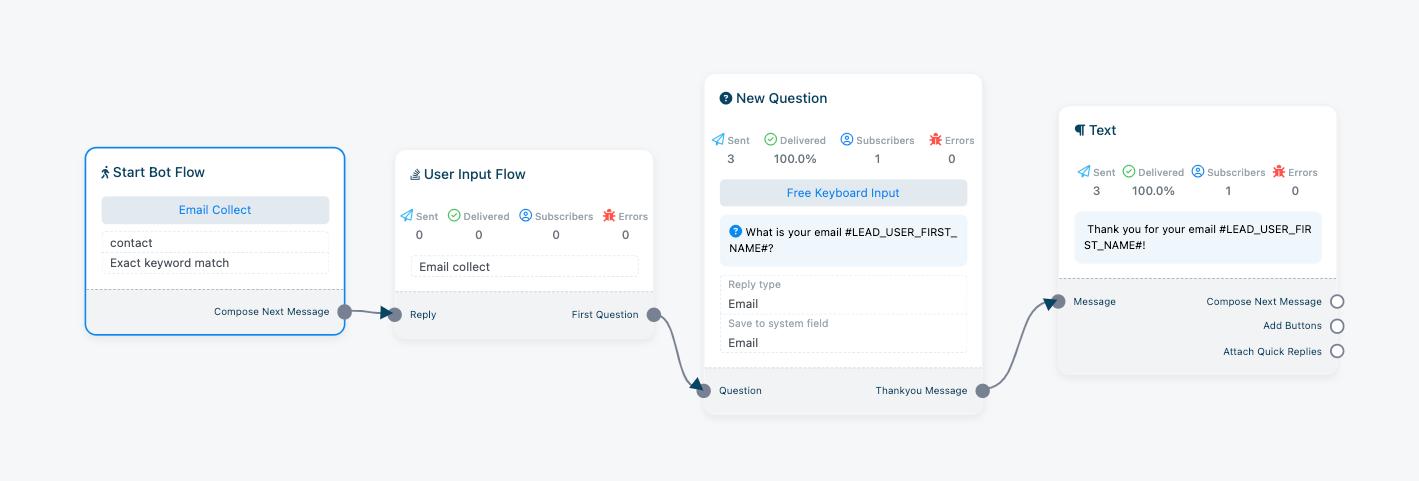This screenshot has width=1419, height=481.
Task: Click the New Question help icon
Action: tap(726, 98)
